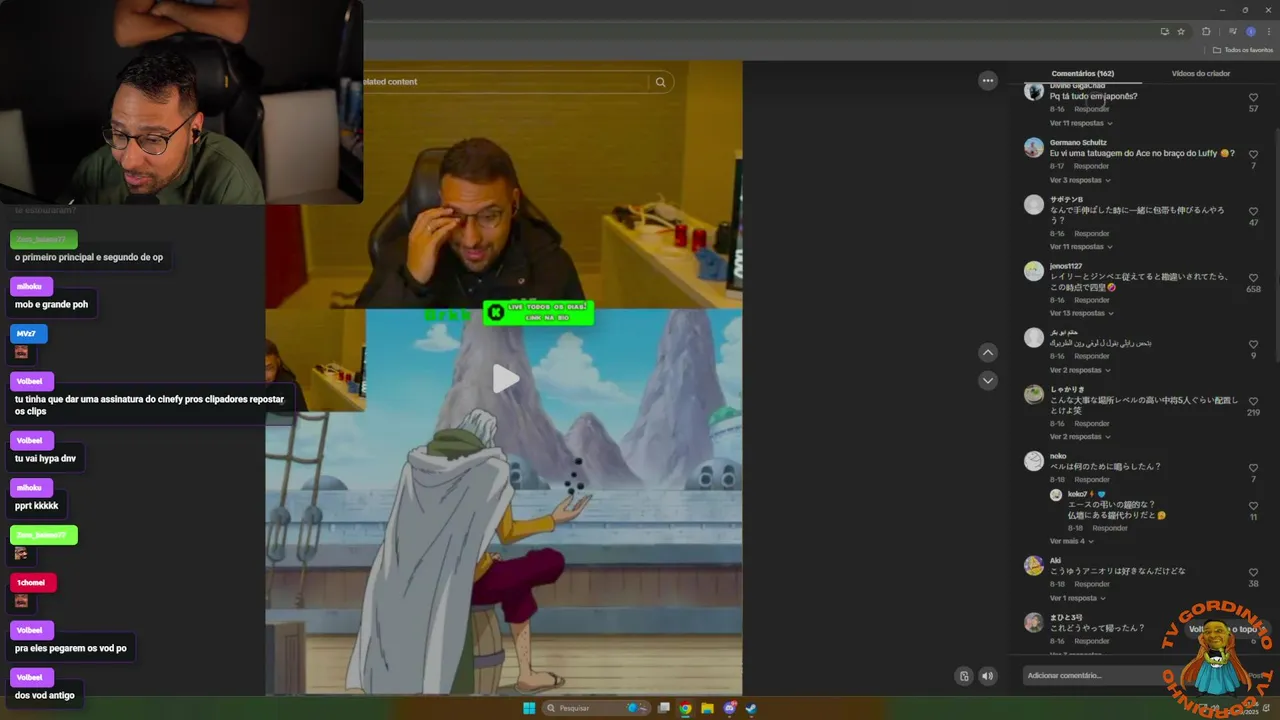Click the Chrome install/cast icon in address bar
1280x720 pixels.
pos(1165,31)
